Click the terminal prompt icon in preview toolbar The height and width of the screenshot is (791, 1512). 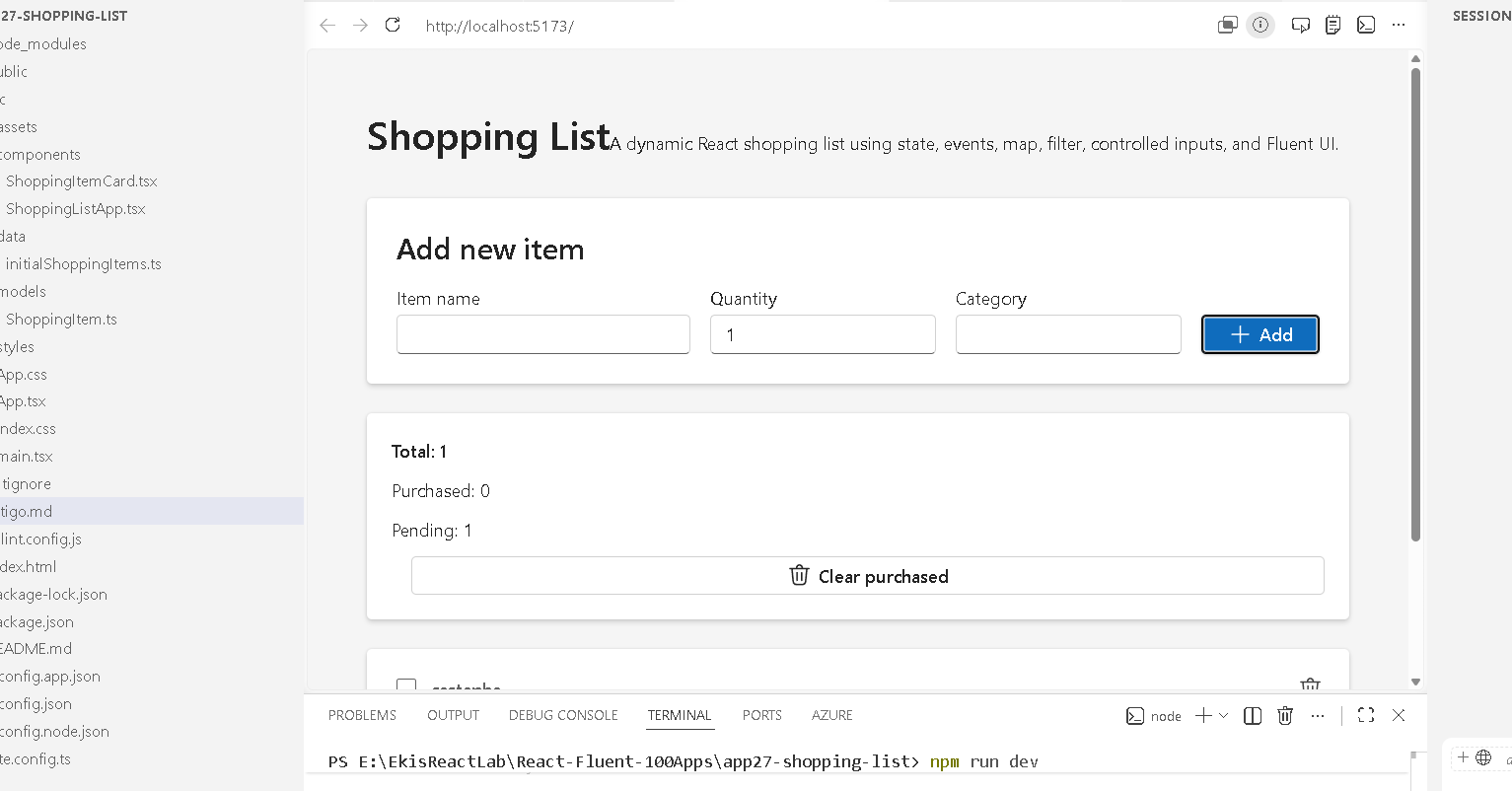coord(1366,26)
